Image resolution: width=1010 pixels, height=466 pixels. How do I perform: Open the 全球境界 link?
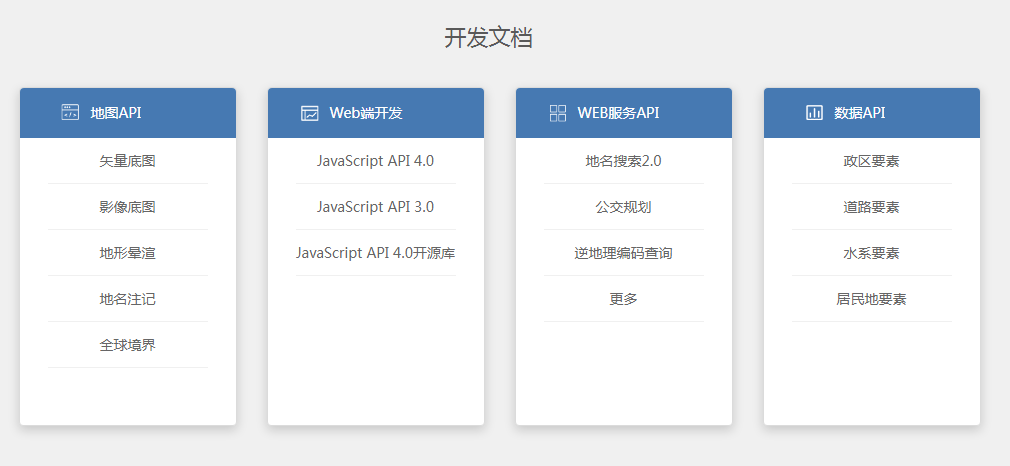point(127,345)
